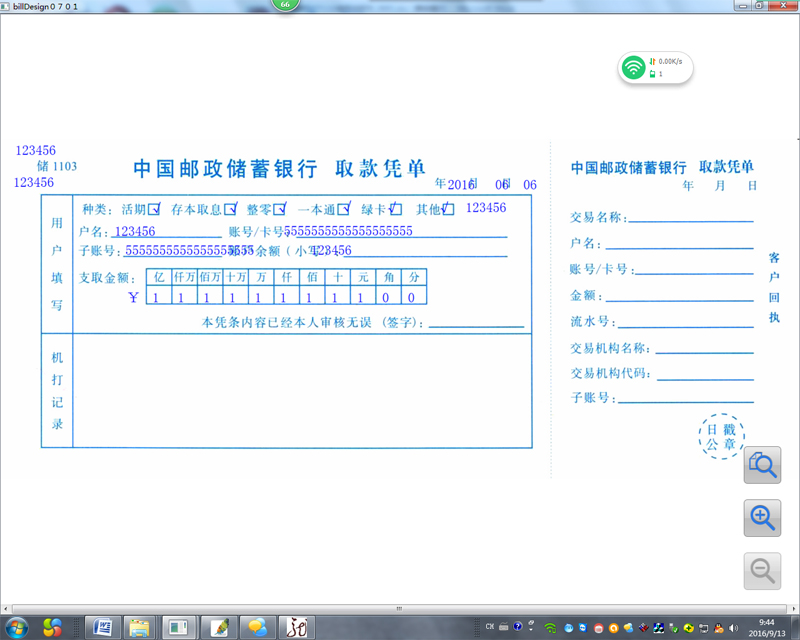Image resolution: width=800 pixels, height=640 pixels.
Task: Click the taskbar clock showing 9:44
Action: (766, 627)
